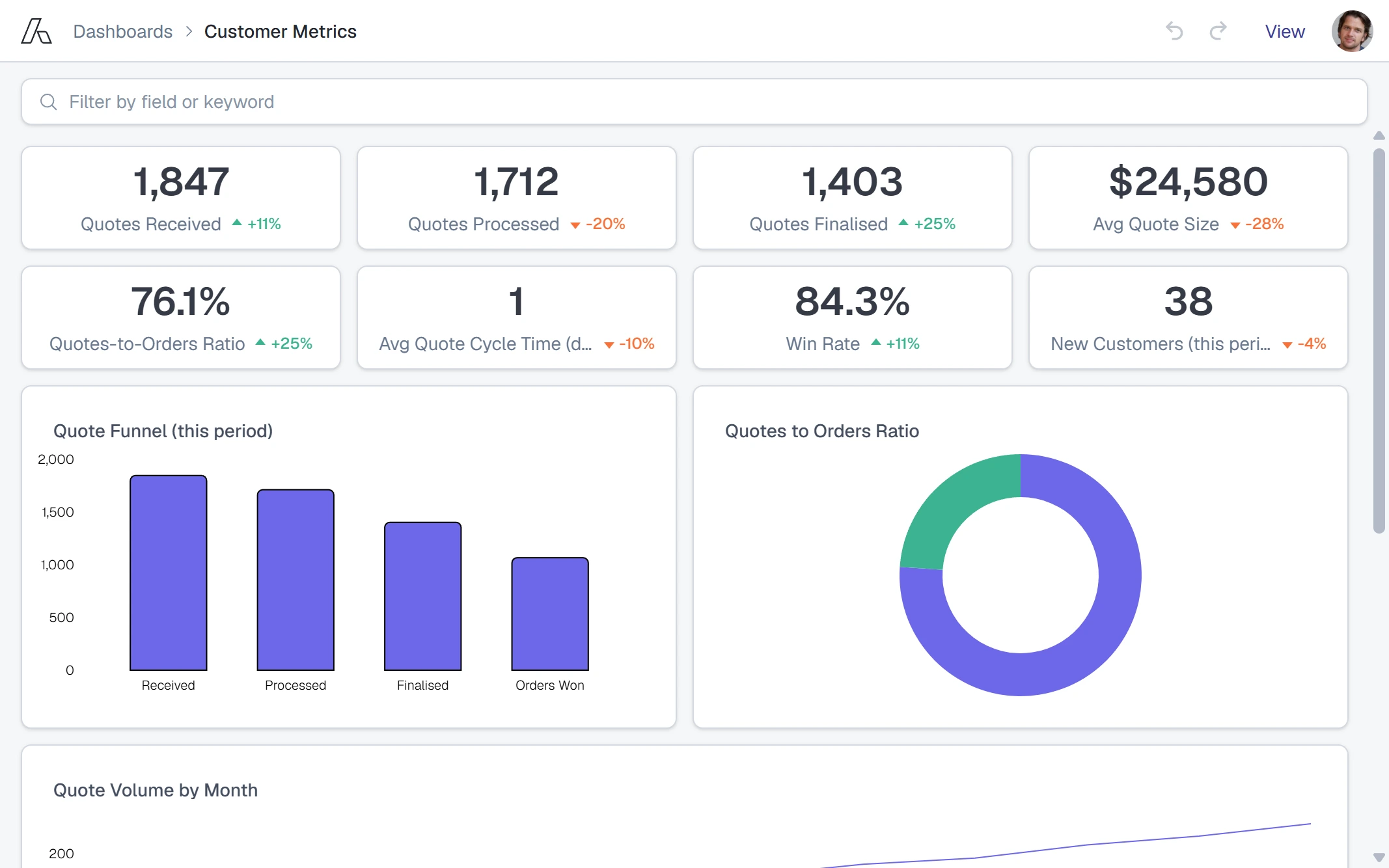Image resolution: width=1389 pixels, height=868 pixels.
Task: Click the Finalised axis label
Action: (x=423, y=685)
